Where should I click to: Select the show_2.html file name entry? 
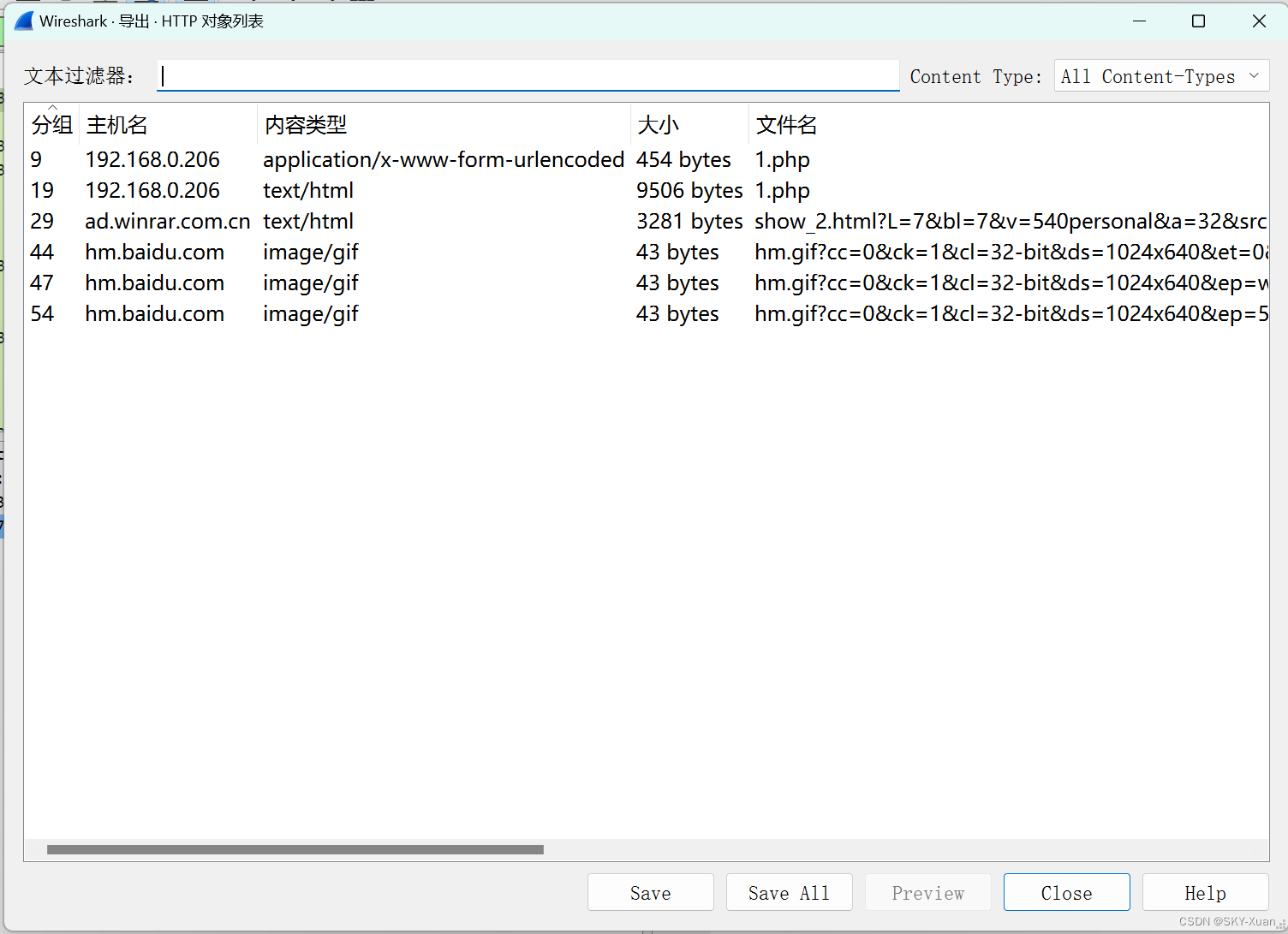pos(1011,221)
